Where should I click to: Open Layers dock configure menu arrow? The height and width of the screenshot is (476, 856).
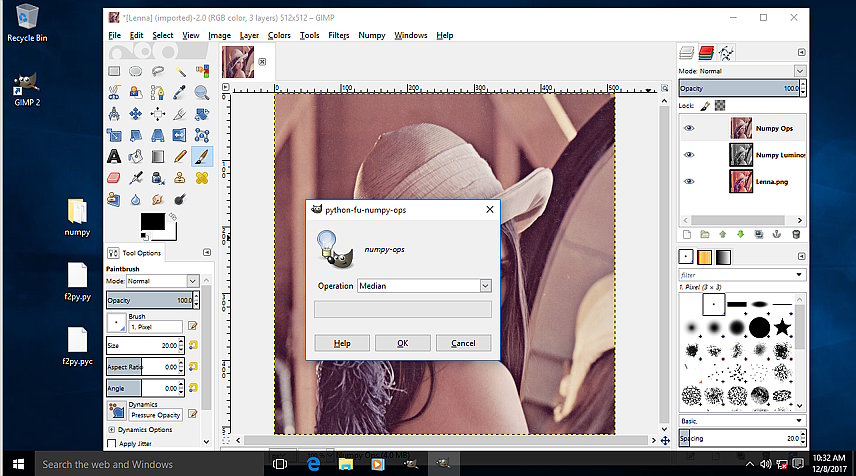tap(801, 52)
